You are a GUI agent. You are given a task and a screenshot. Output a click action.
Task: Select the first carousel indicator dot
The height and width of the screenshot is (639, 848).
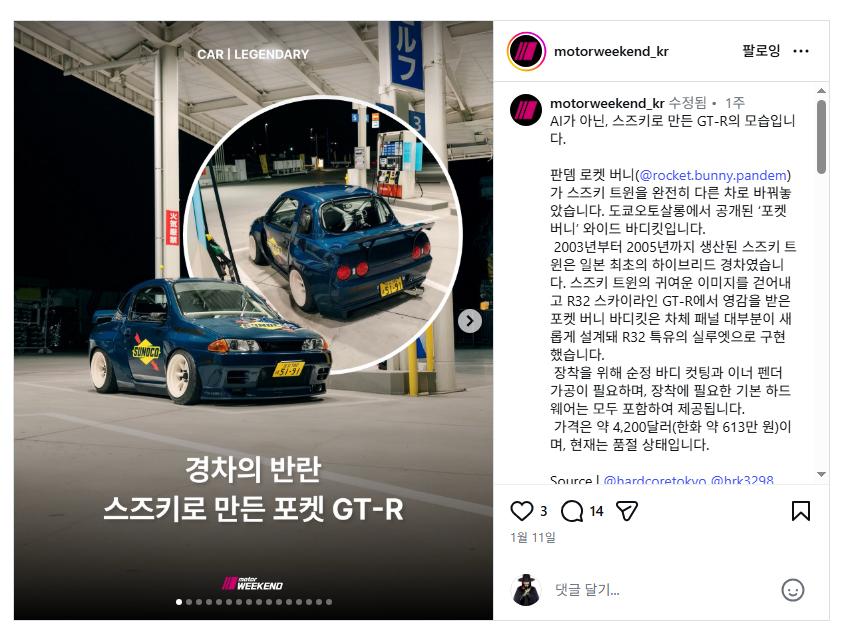coord(179,602)
